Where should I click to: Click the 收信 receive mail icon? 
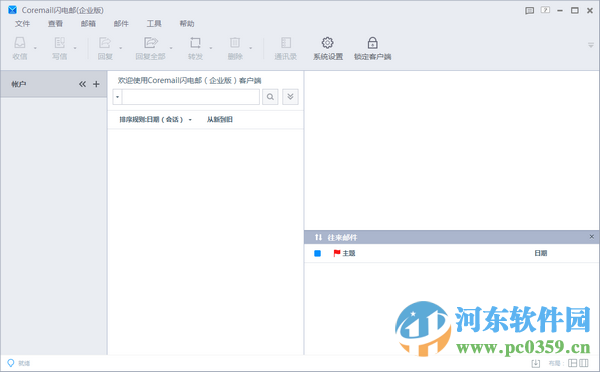point(20,42)
